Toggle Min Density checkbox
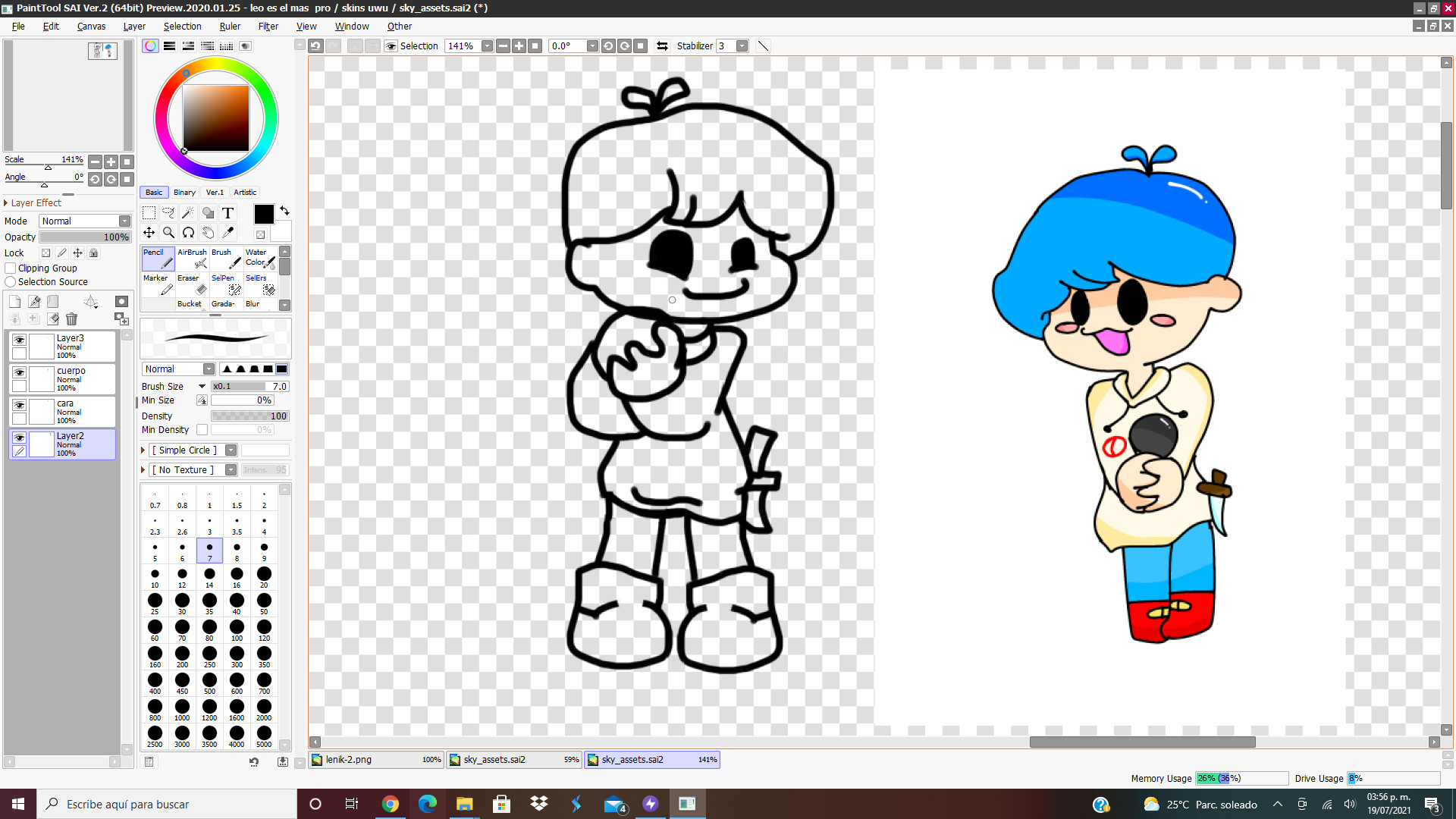Viewport: 1456px width, 819px height. [x=202, y=430]
